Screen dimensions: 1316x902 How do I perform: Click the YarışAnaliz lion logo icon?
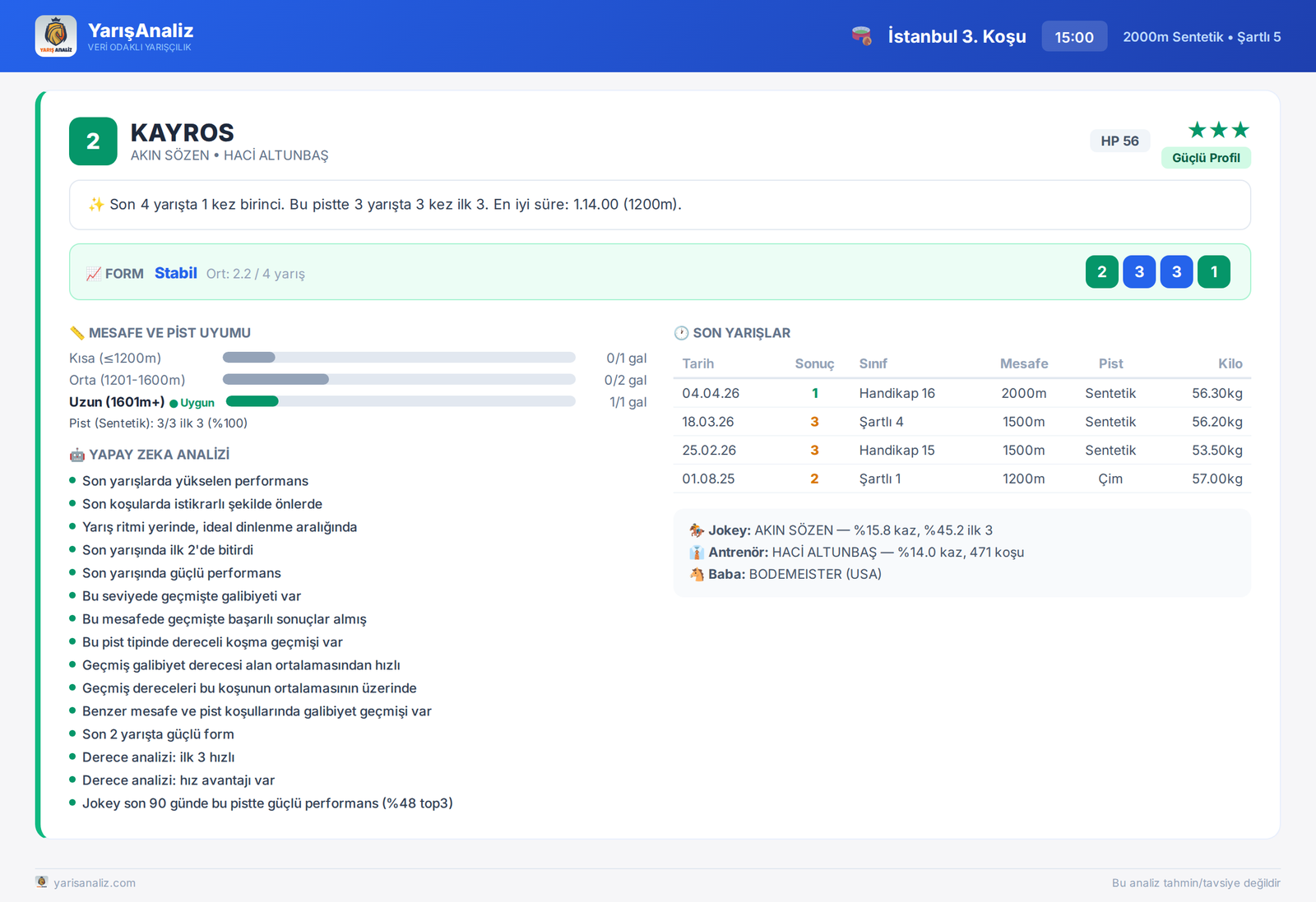[x=56, y=36]
